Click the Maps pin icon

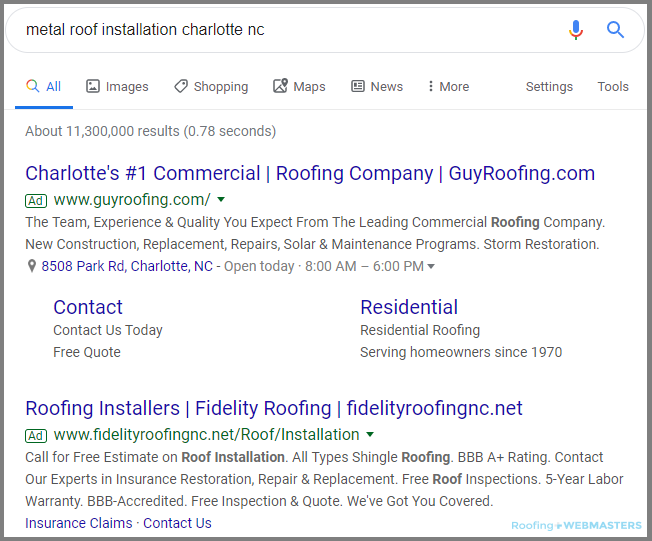click(x=280, y=86)
